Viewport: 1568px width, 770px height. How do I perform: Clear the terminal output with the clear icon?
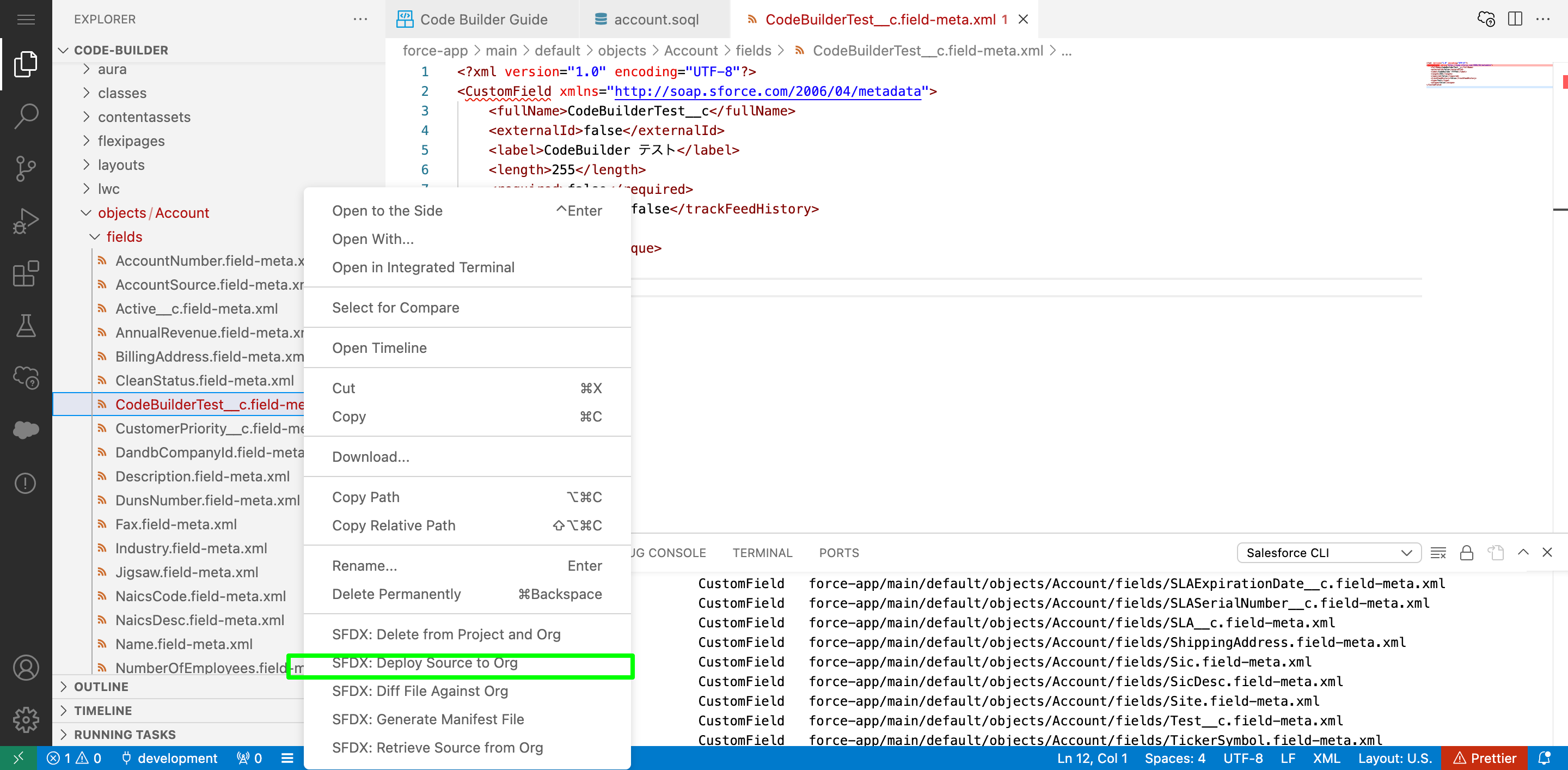coord(1439,553)
